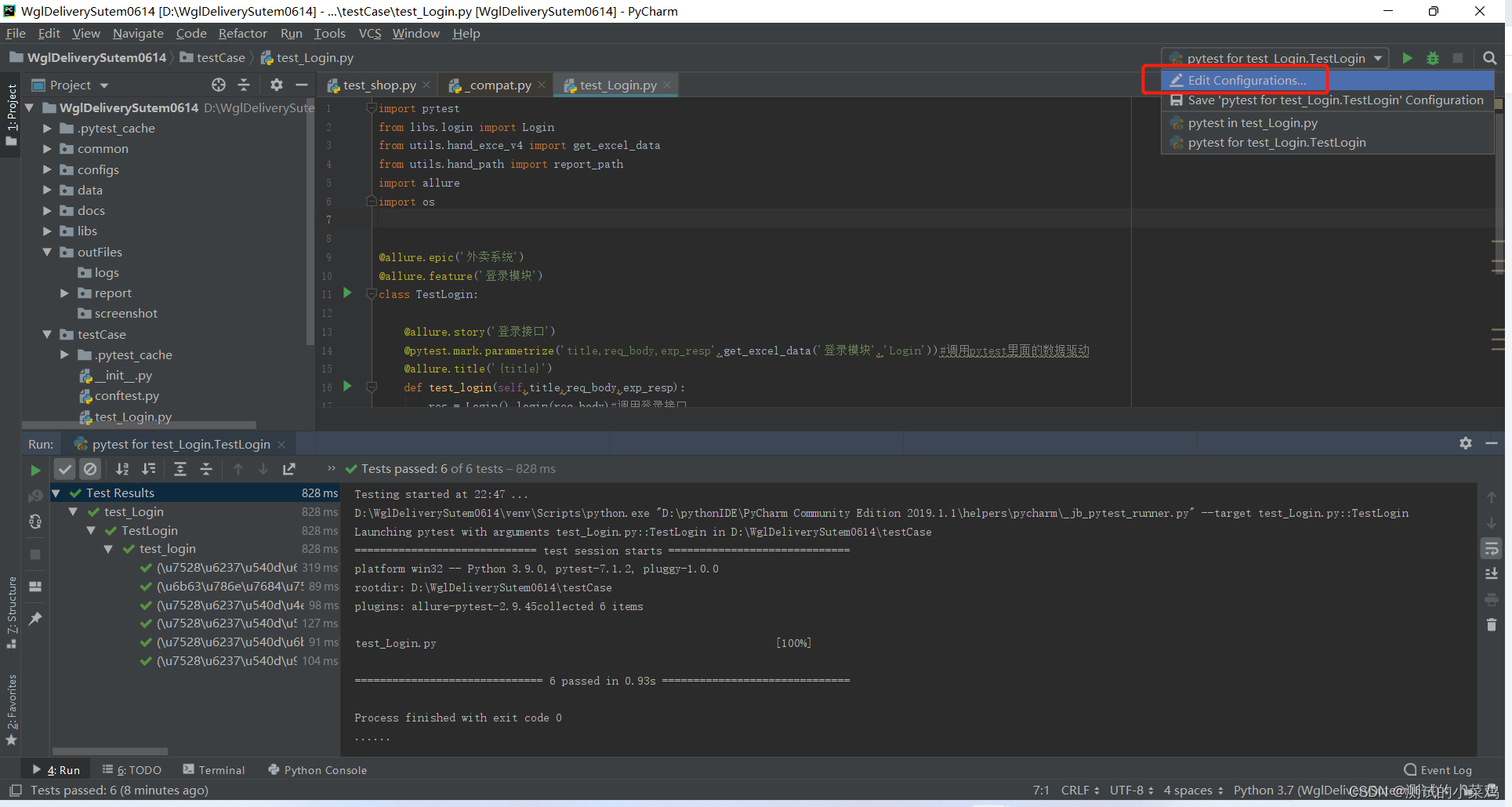This screenshot has height=807, width=1512.
Task: Collapse all nodes in the test results tree
Action: 206,469
